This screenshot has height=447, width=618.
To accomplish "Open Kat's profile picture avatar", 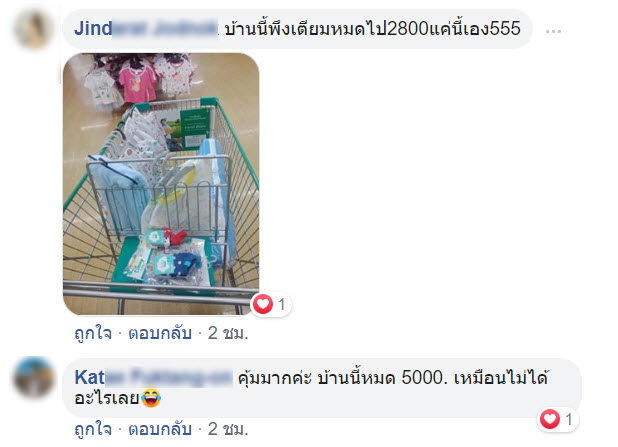I will (33, 377).
